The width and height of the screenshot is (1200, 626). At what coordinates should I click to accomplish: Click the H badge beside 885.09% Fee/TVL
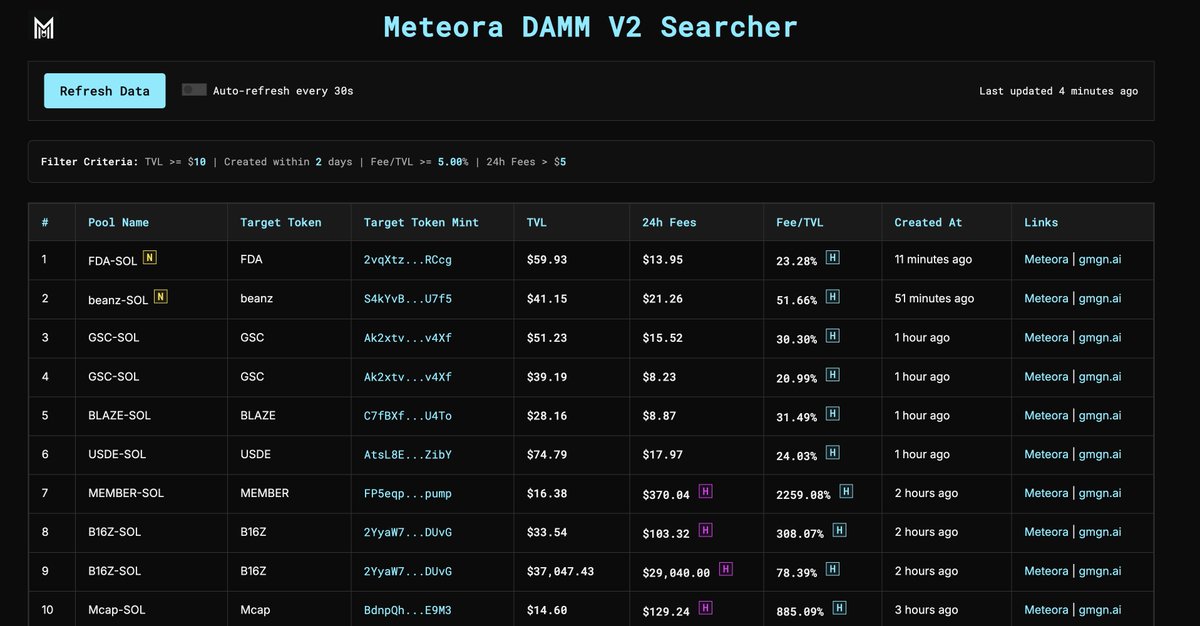(x=839, y=608)
